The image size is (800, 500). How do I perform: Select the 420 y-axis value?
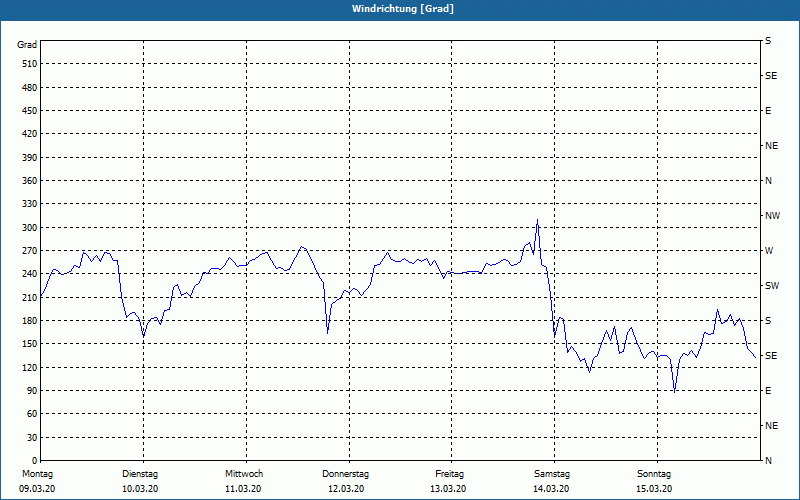pos(30,134)
